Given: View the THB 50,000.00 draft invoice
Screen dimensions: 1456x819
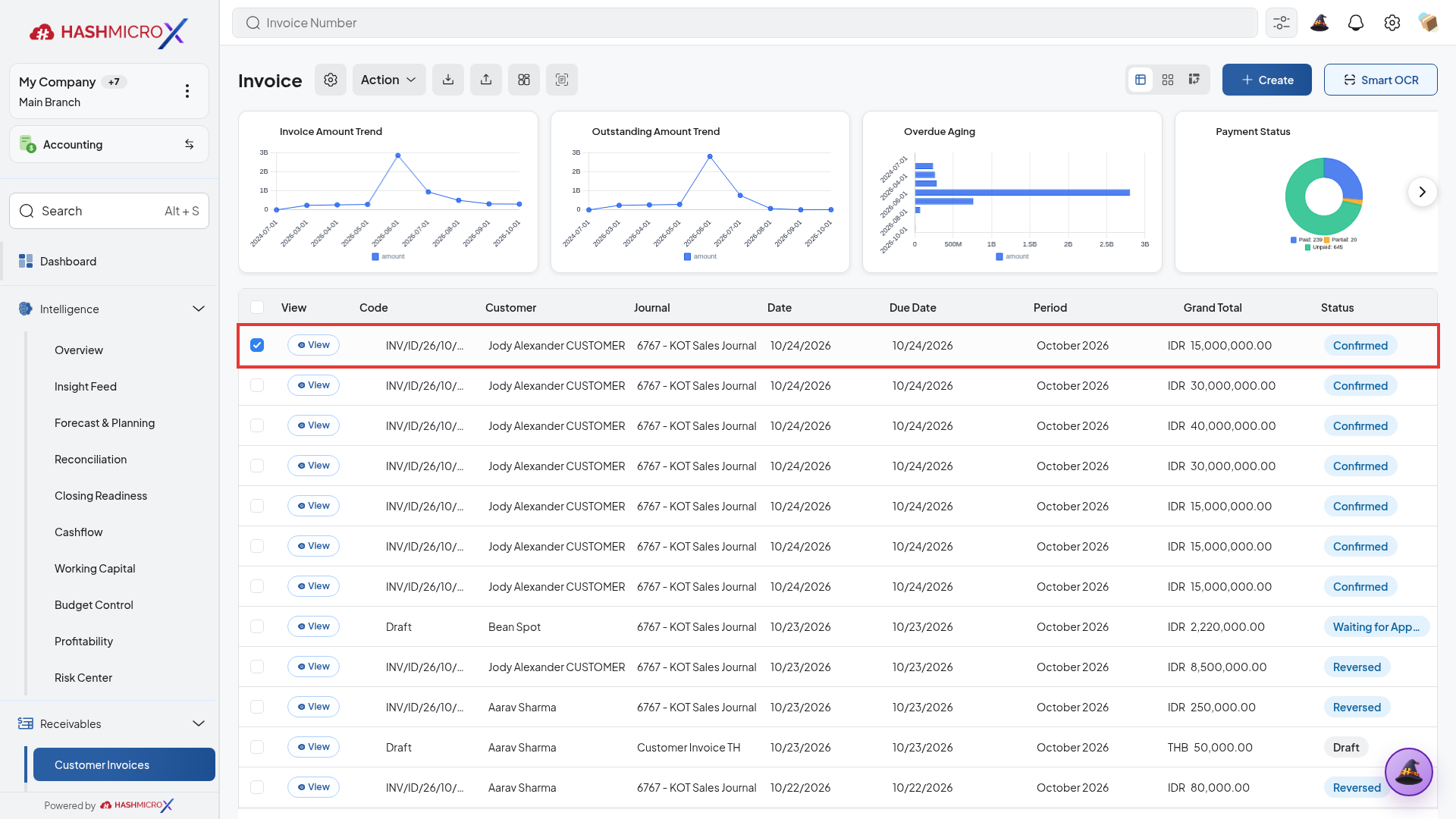Looking at the screenshot, I should coord(313,747).
